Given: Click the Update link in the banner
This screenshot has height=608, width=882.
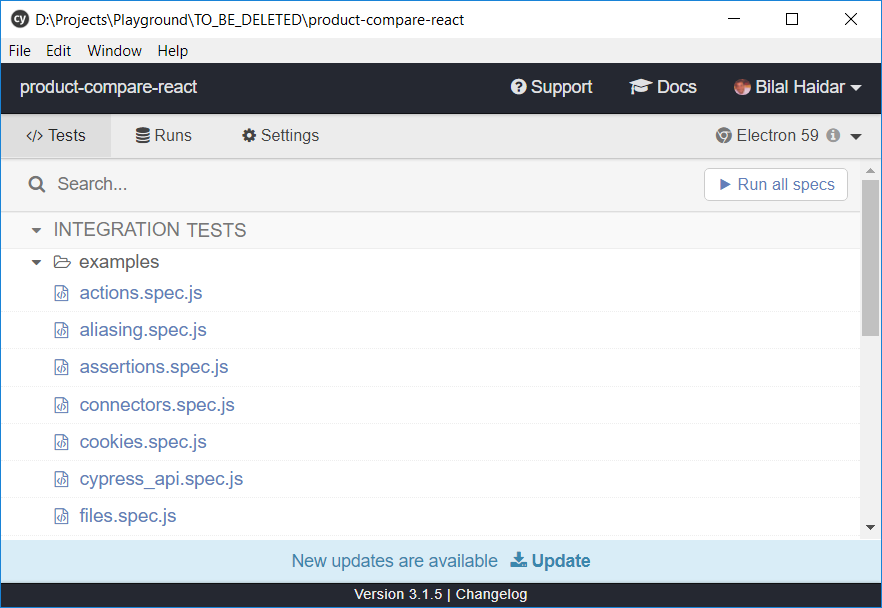Looking at the screenshot, I should 550,561.
